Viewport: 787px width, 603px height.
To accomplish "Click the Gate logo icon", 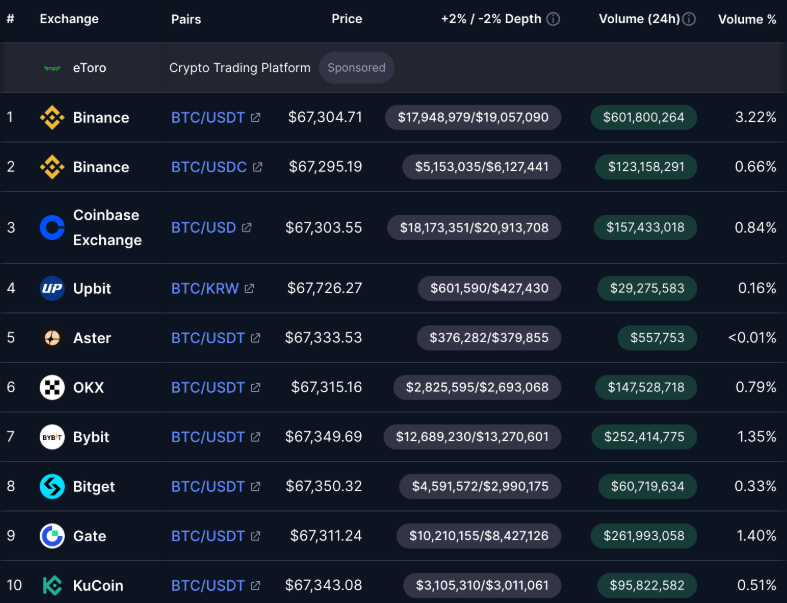I will (52, 536).
